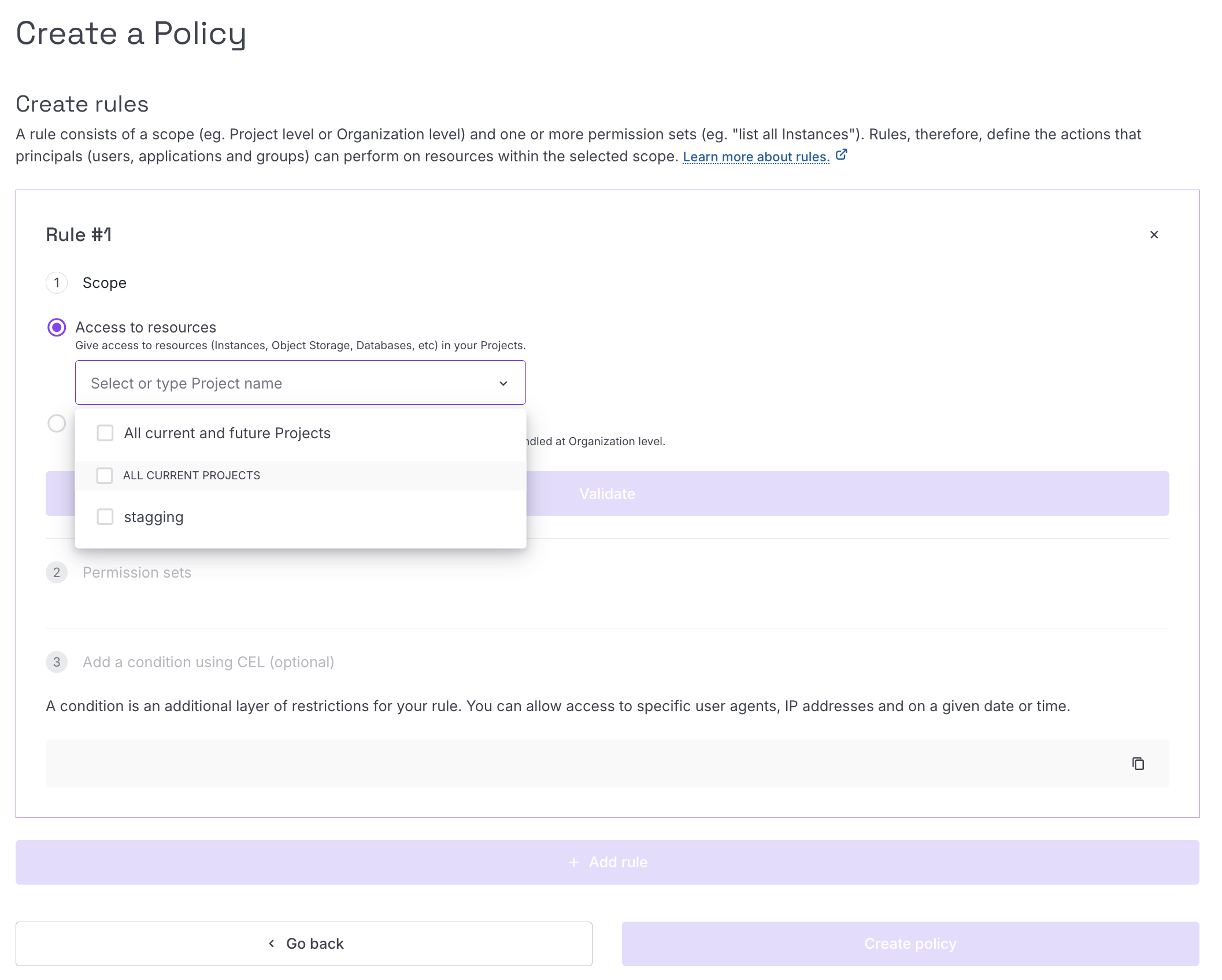Close Rule #1 with the X icon
Image resolution: width=1222 pixels, height=980 pixels.
pyautogui.click(x=1154, y=235)
